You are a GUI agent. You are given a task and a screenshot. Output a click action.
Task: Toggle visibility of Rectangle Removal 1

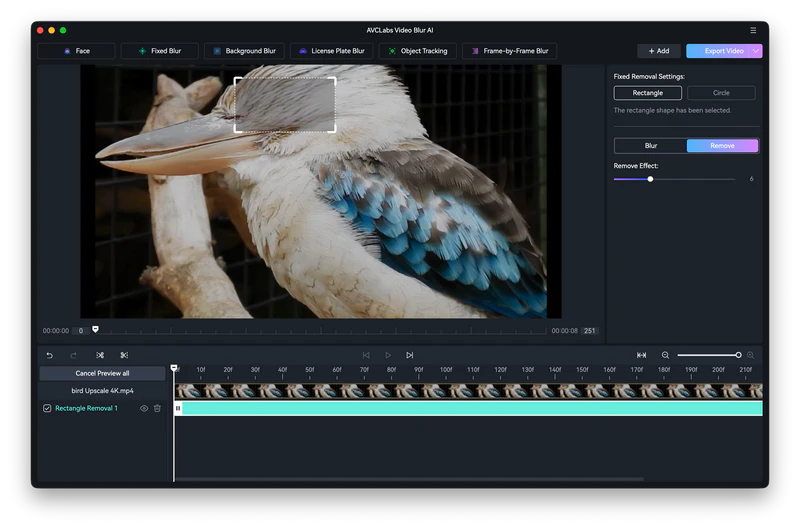[144, 409]
